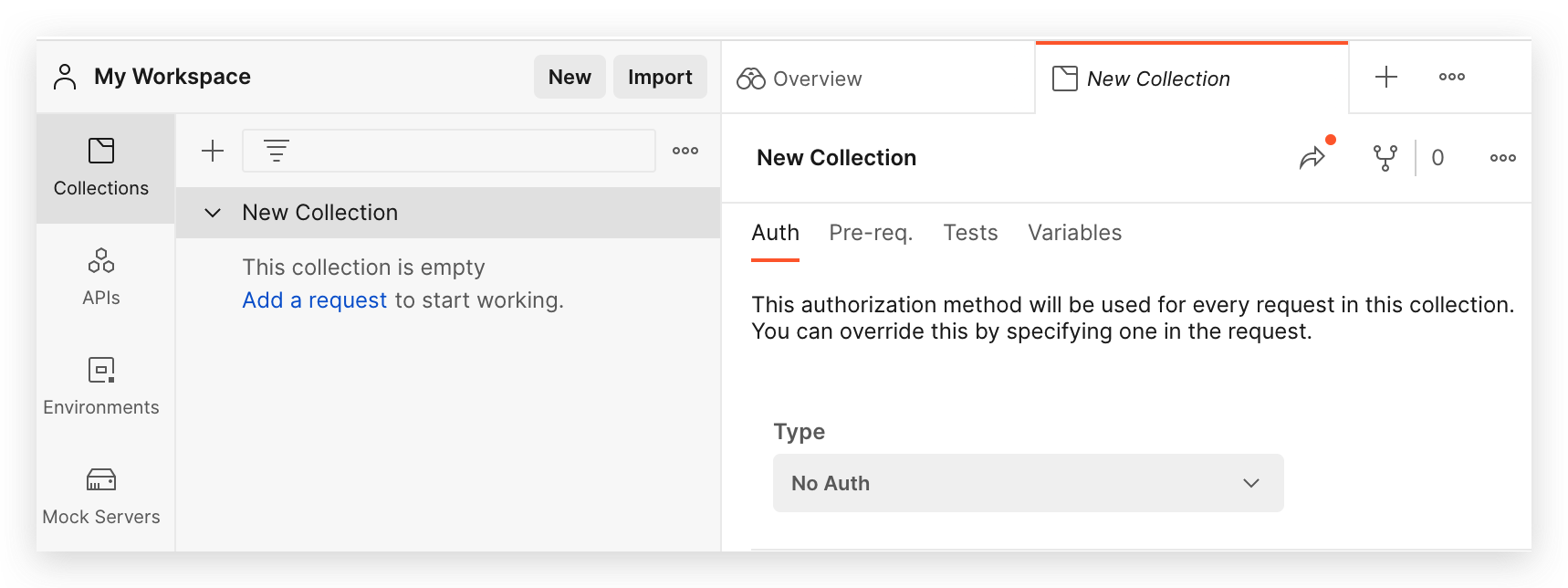Add a new tab with plus icon
This screenshot has height=588, width=1568.
tap(1385, 78)
